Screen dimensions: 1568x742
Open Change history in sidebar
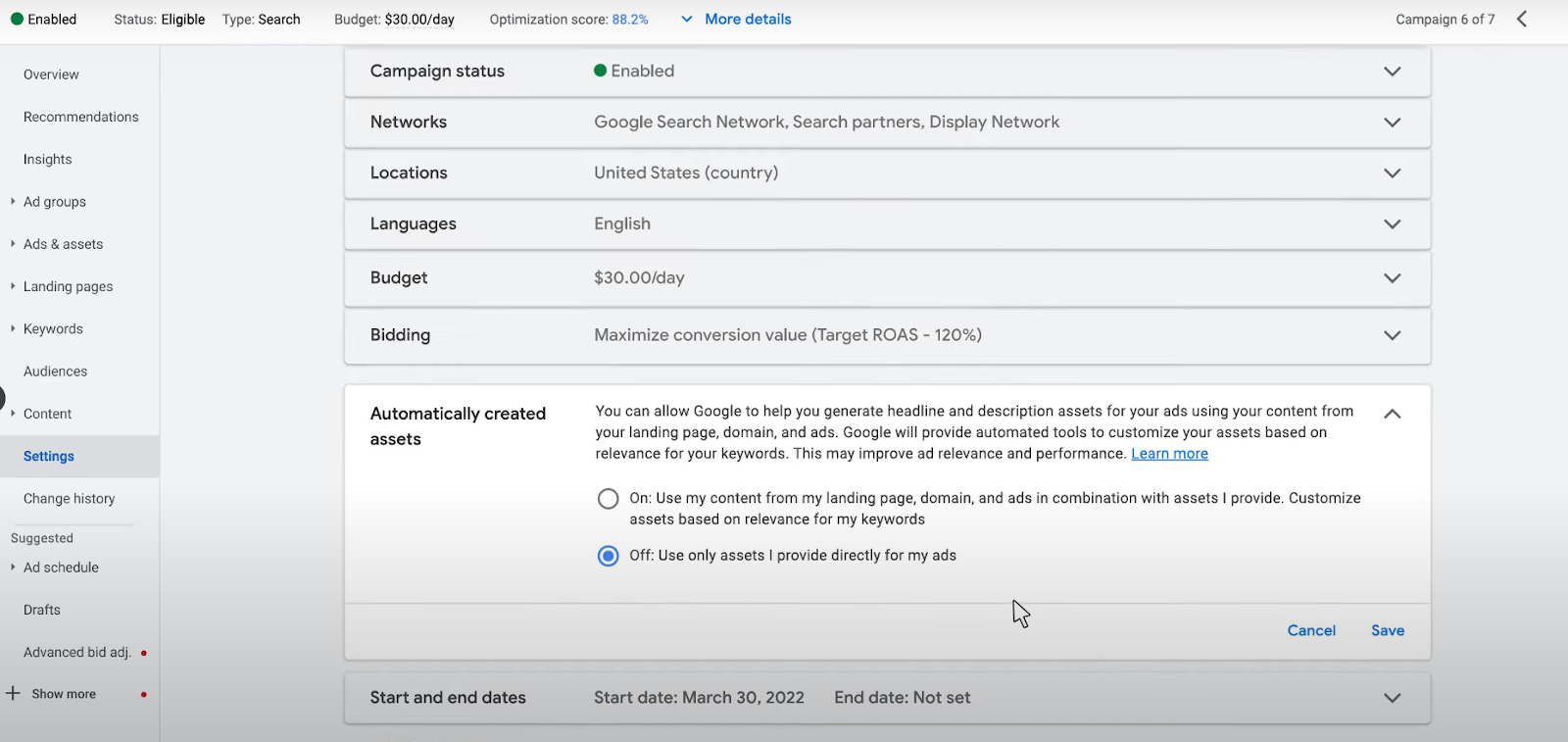(69, 499)
